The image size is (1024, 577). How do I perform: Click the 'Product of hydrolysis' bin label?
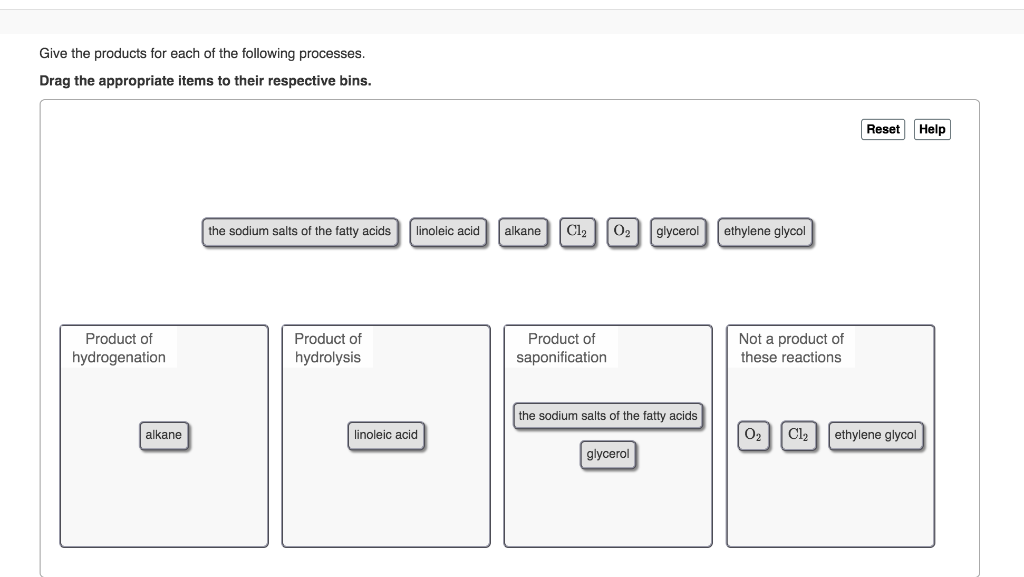(x=328, y=348)
